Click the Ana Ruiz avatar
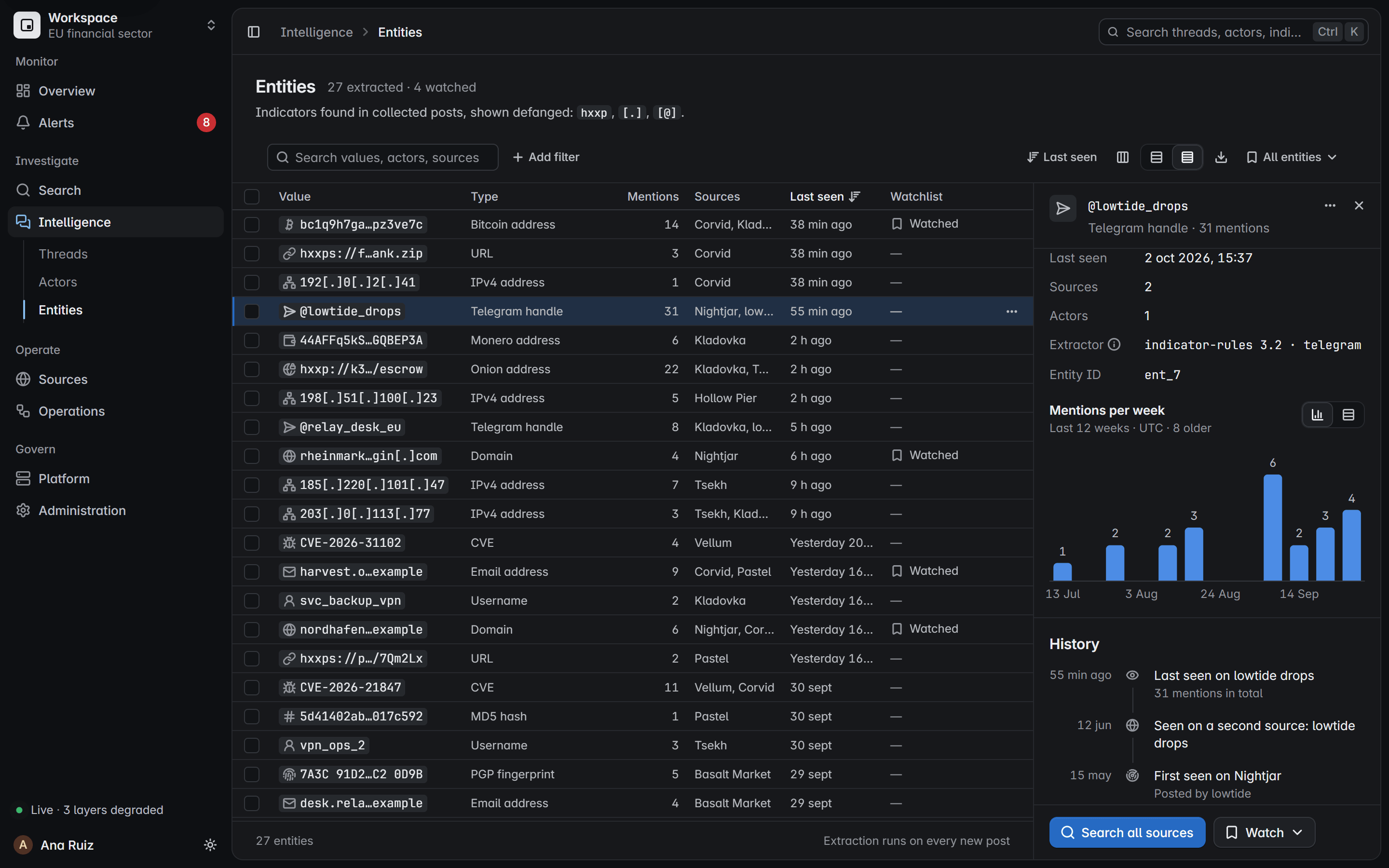Screen dimensions: 1389x868 click(x=23, y=845)
